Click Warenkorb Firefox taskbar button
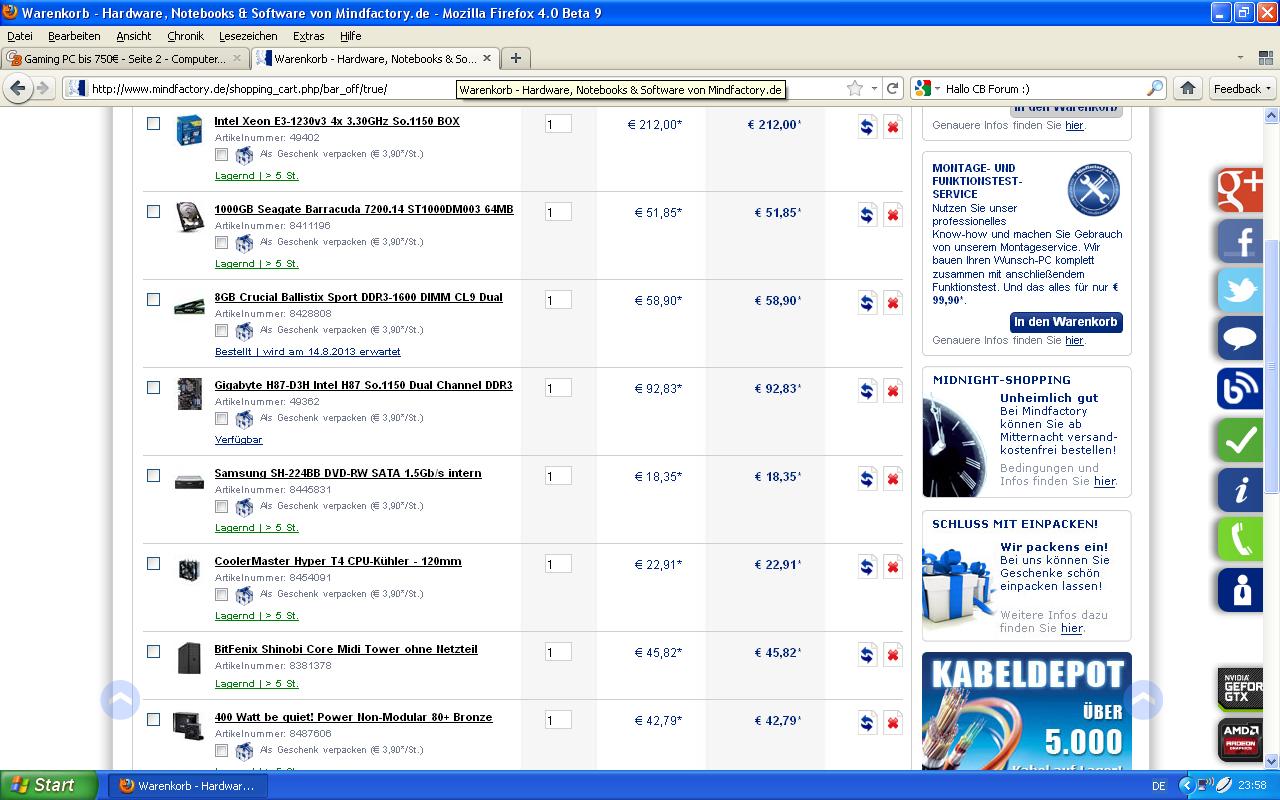 point(188,785)
